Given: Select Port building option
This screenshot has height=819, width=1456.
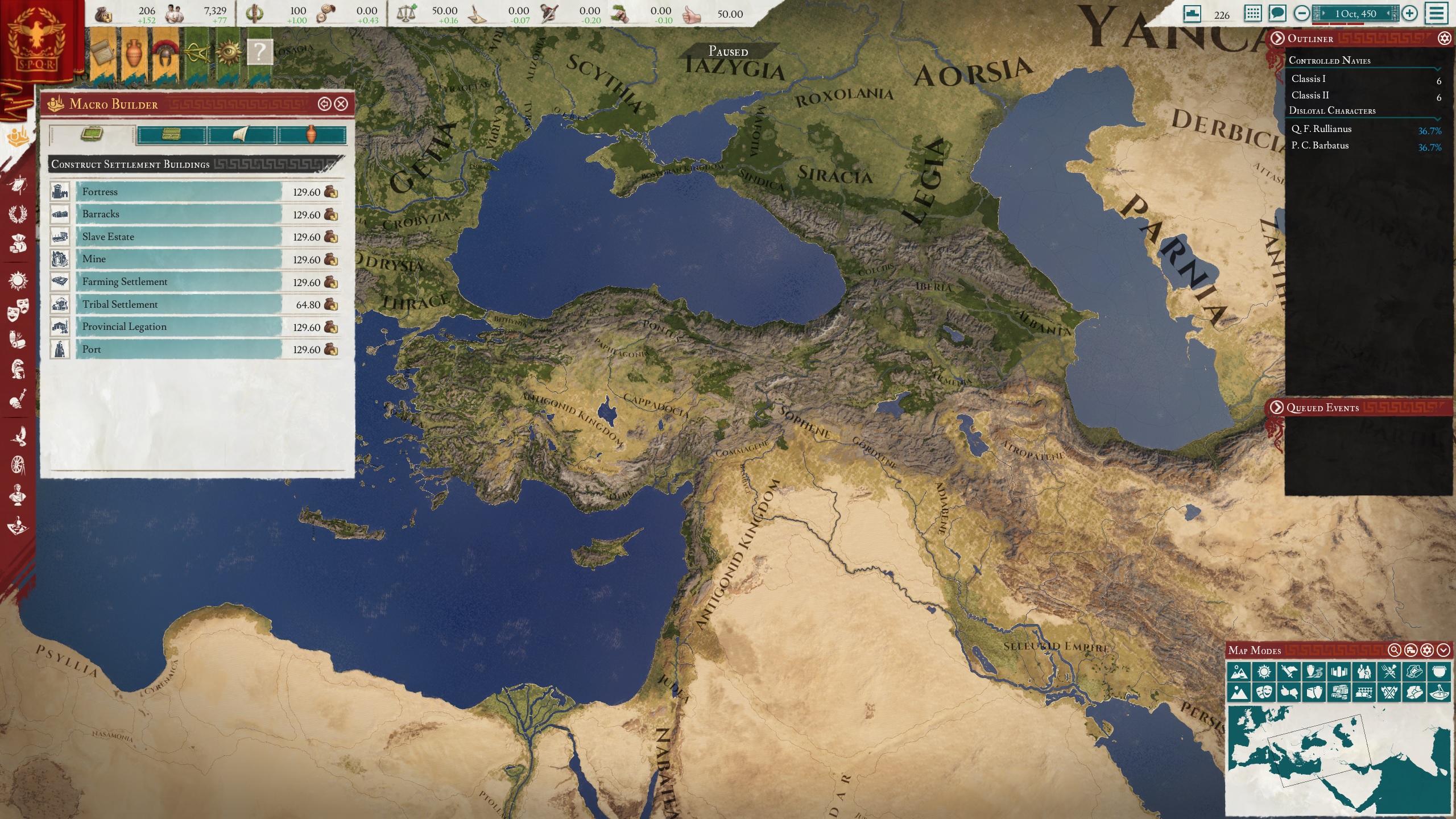Looking at the screenshot, I should click(195, 349).
